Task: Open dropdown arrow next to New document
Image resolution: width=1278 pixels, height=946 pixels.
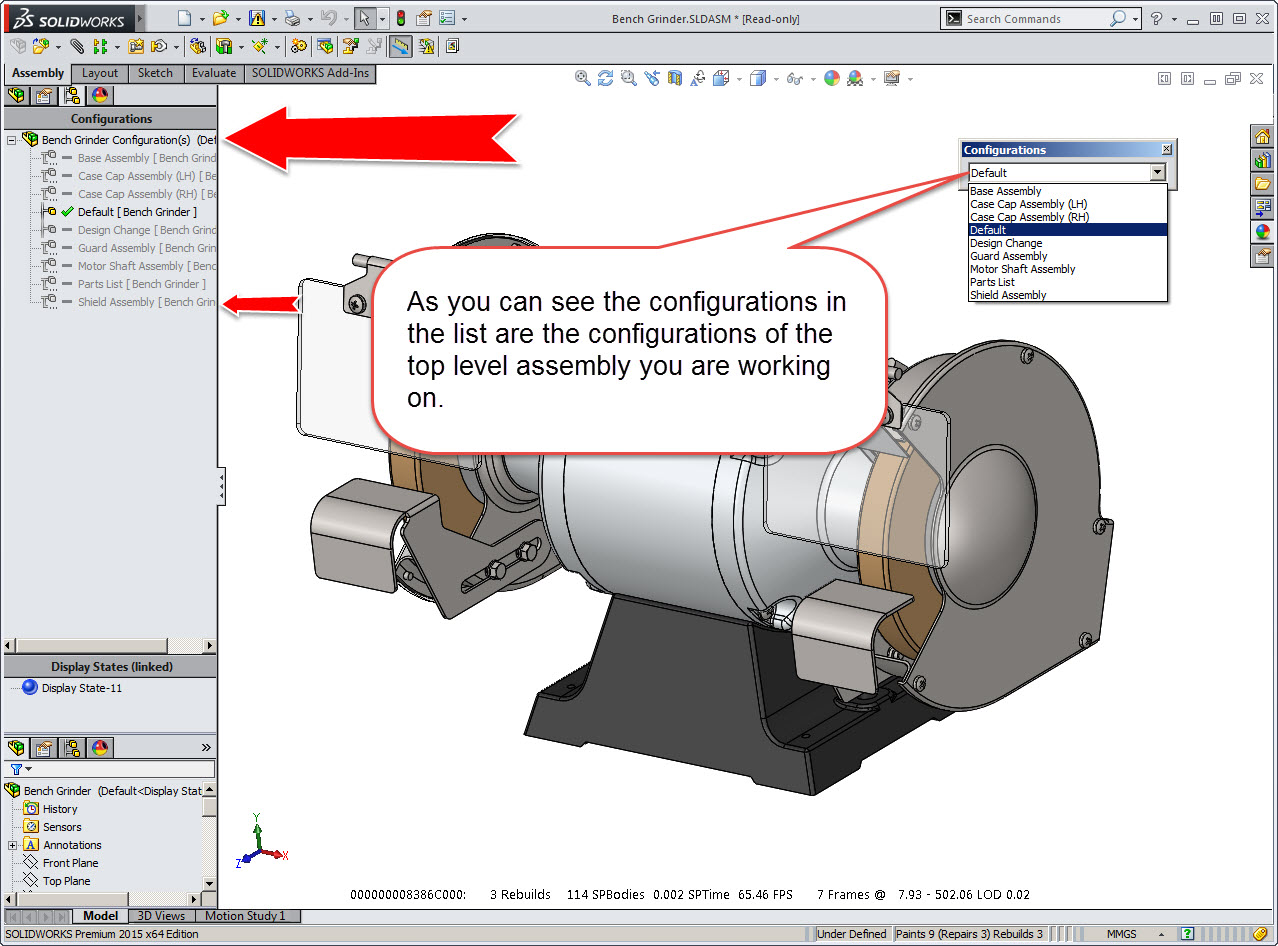Action: (202, 19)
